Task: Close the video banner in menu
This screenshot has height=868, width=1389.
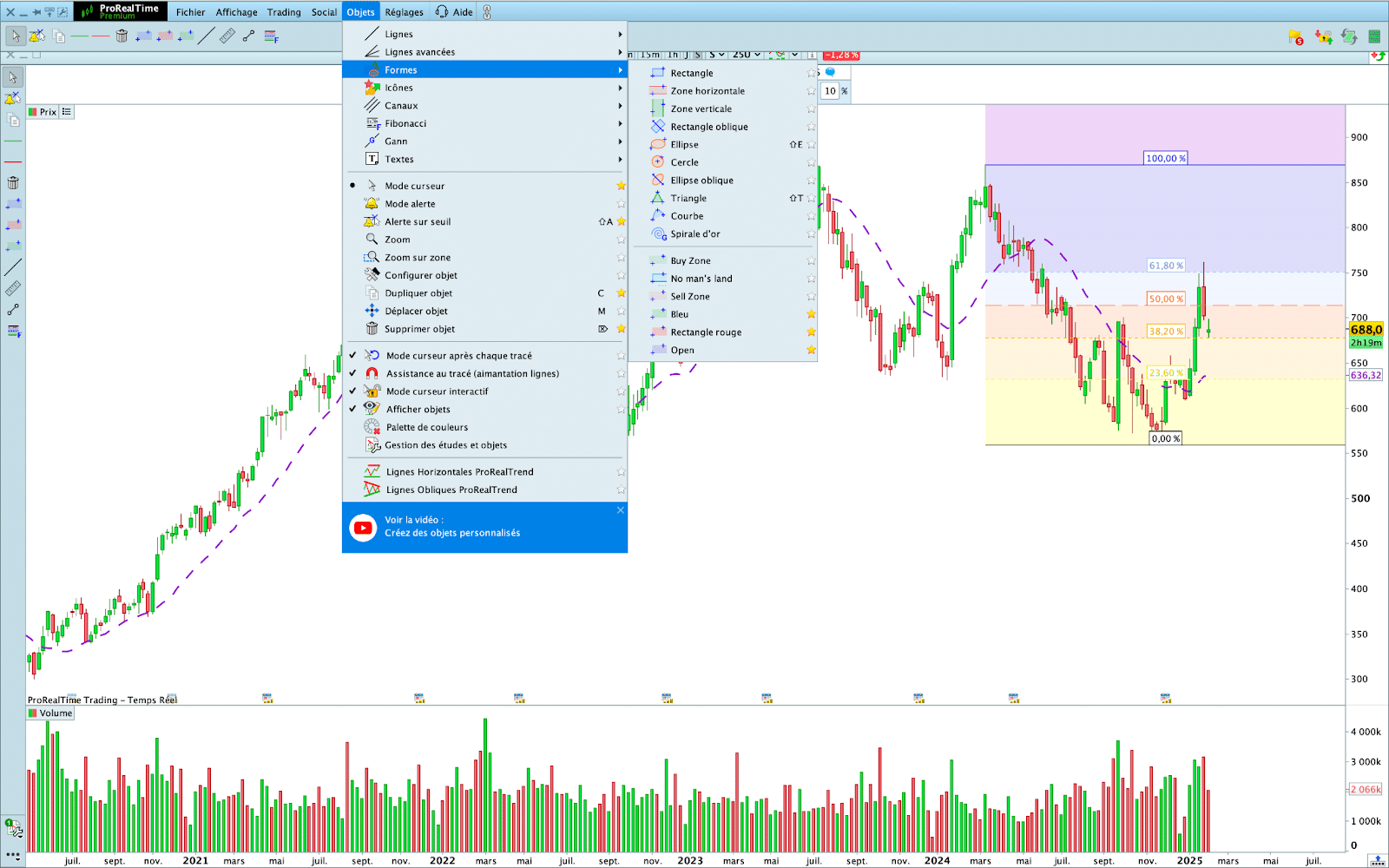Action: (620, 510)
